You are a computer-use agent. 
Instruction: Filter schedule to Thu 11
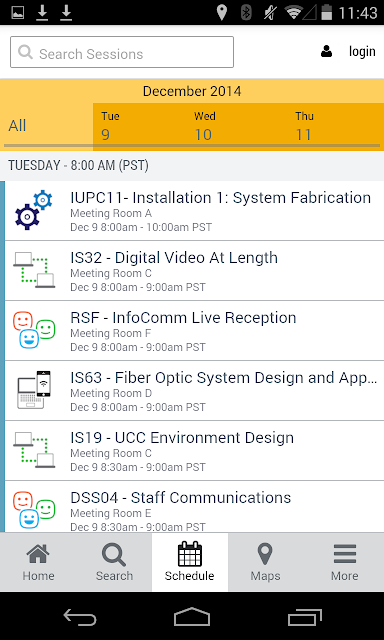(304, 126)
